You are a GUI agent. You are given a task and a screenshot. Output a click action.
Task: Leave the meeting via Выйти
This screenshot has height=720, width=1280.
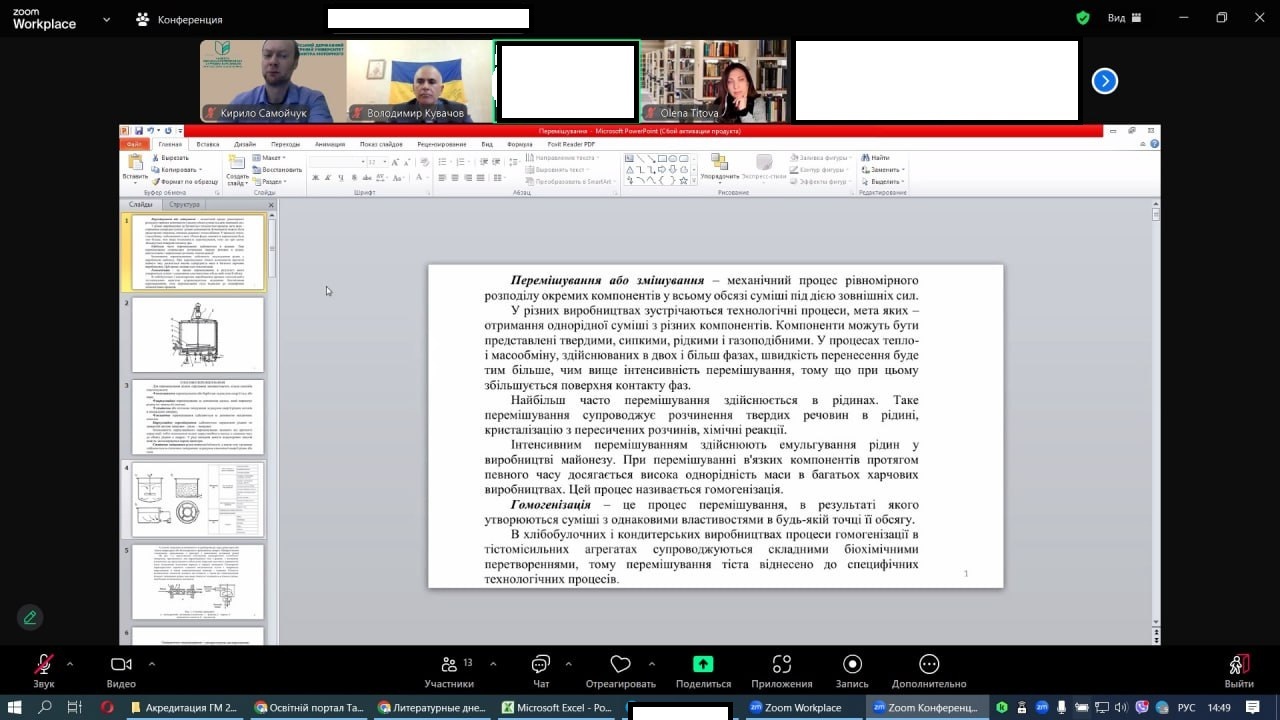[1238, 665]
